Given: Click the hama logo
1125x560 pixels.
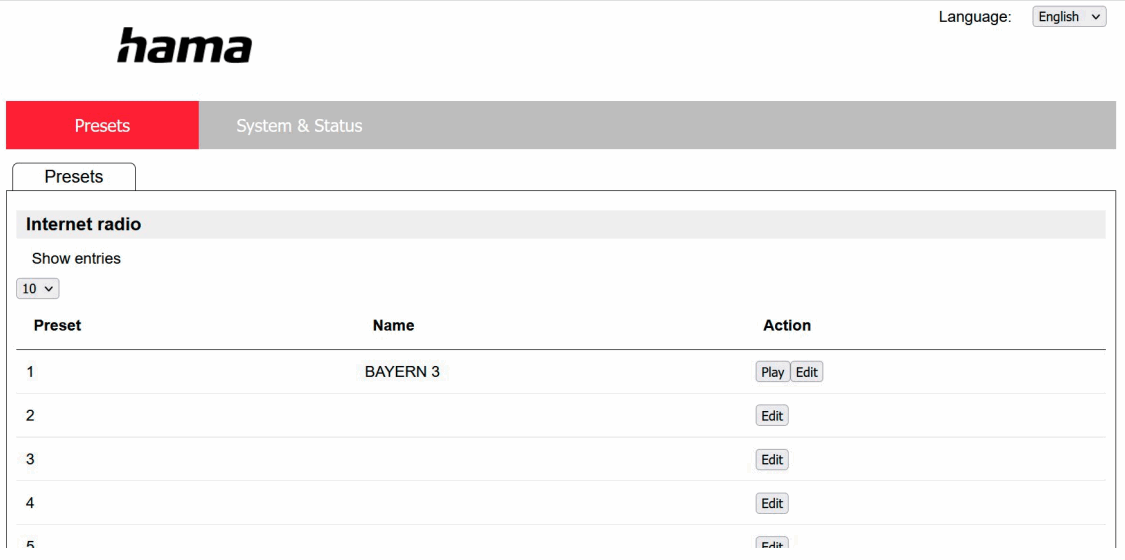Looking at the screenshot, I should pyautogui.click(x=184, y=46).
